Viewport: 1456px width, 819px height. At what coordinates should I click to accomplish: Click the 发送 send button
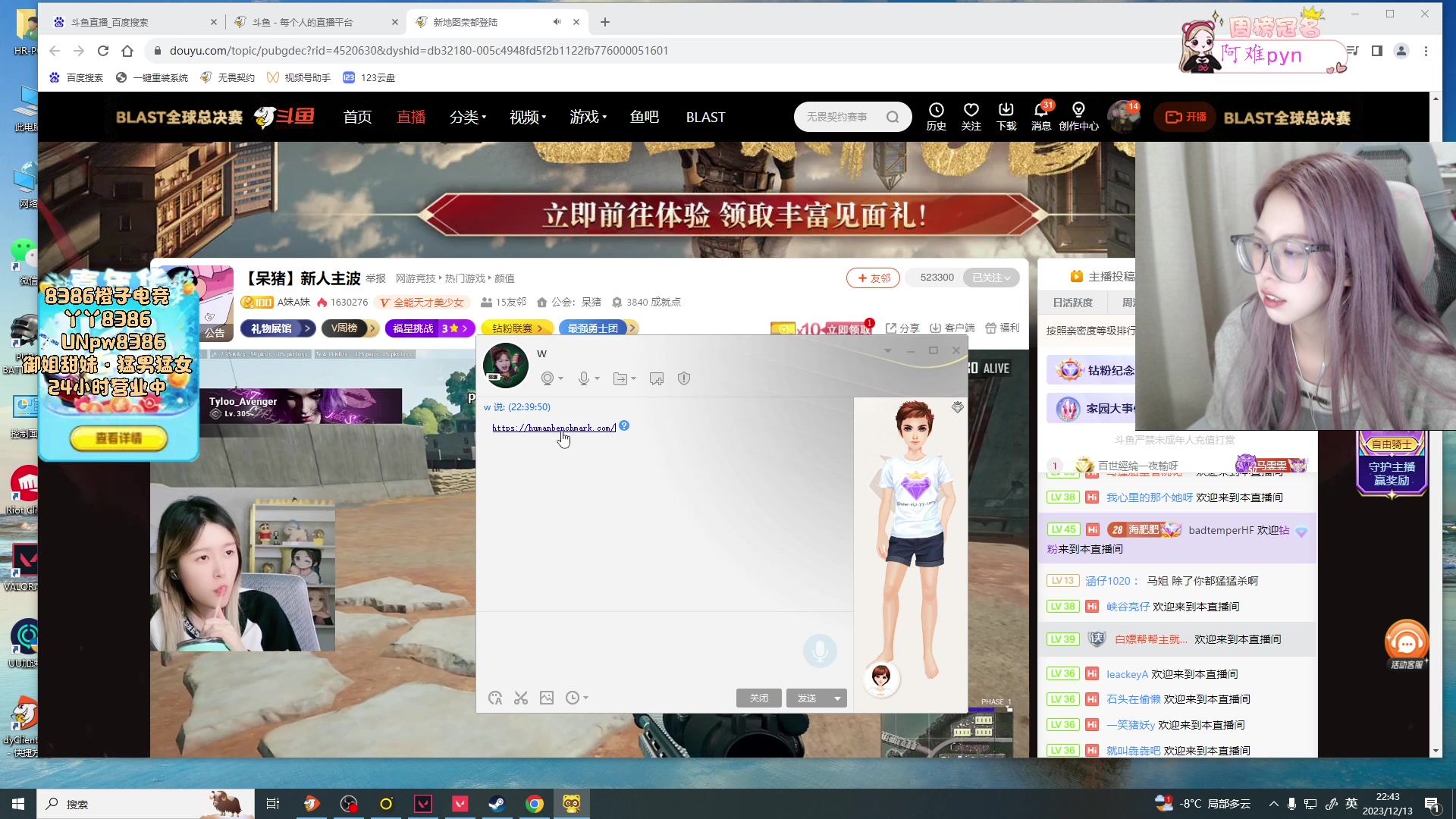pyautogui.click(x=807, y=698)
